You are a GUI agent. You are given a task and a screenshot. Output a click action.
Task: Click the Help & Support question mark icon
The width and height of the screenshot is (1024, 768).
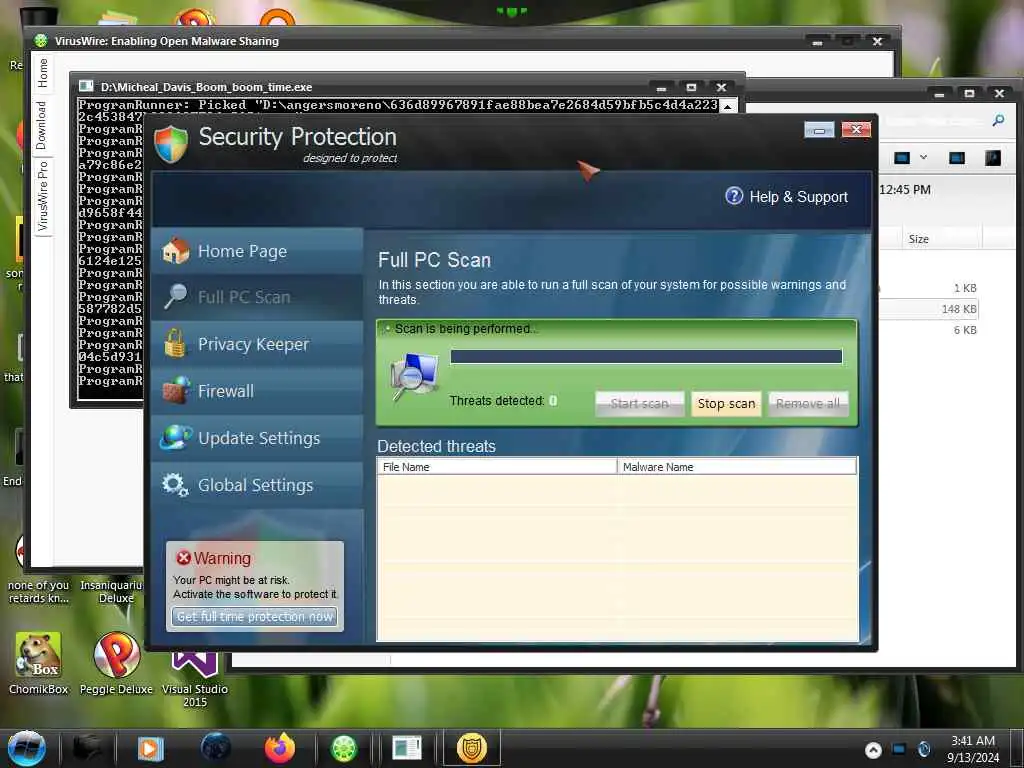click(734, 196)
